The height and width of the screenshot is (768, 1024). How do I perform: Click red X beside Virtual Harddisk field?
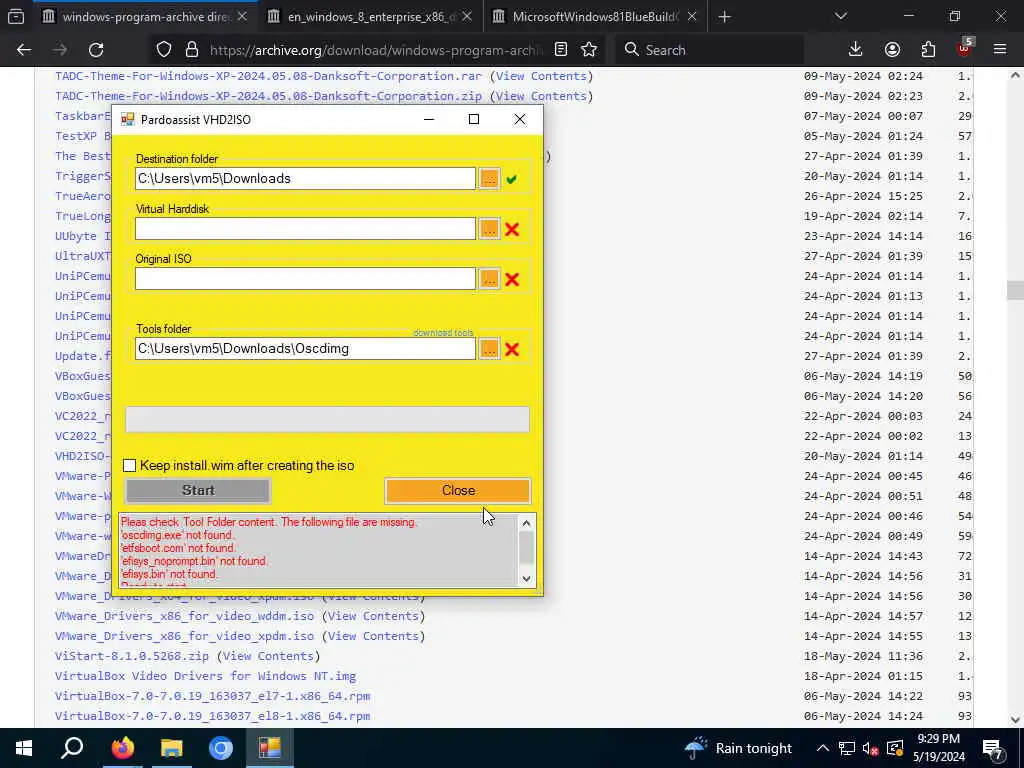(x=512, y=229)
